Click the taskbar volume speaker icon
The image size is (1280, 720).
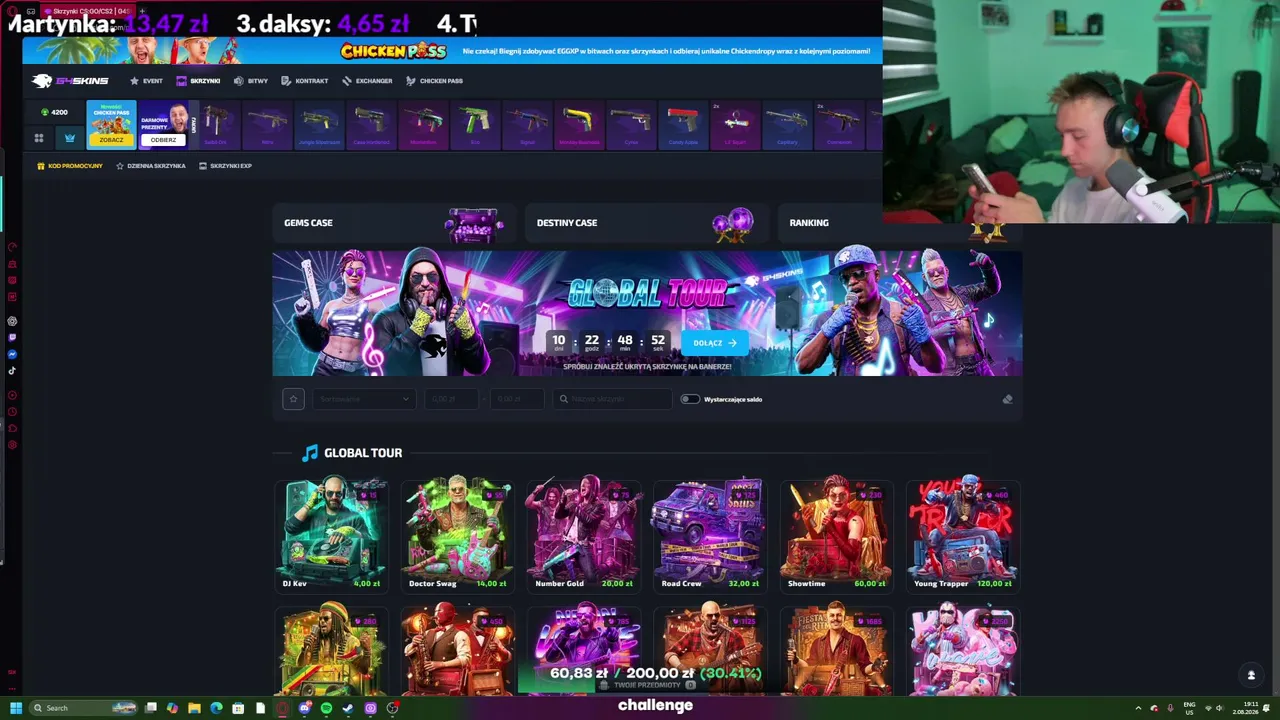tap(1219, 708)
